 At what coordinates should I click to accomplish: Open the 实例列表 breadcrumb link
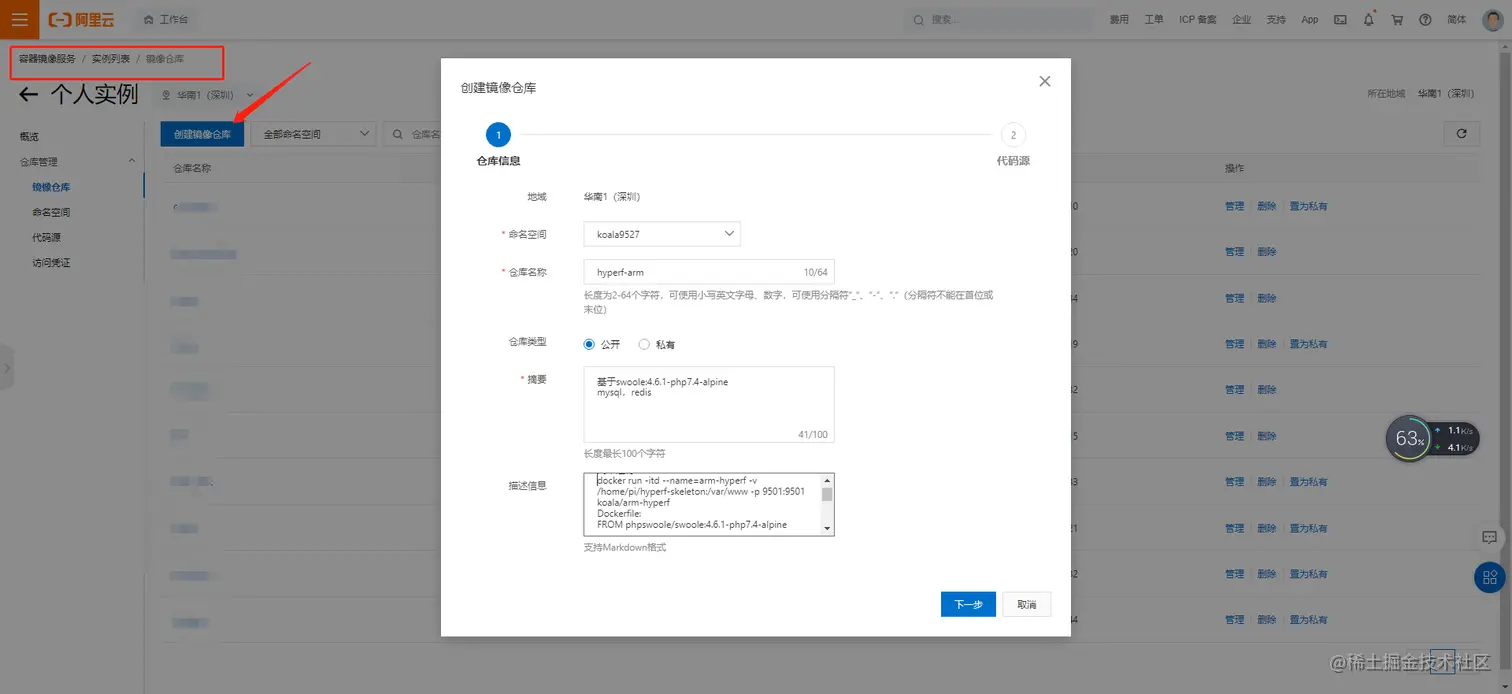111,59
